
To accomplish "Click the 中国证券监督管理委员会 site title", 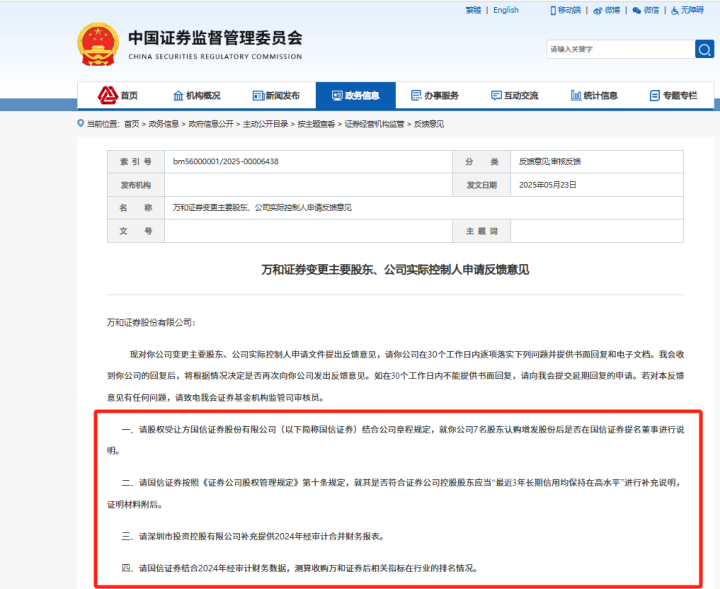I will pos(215,38).
